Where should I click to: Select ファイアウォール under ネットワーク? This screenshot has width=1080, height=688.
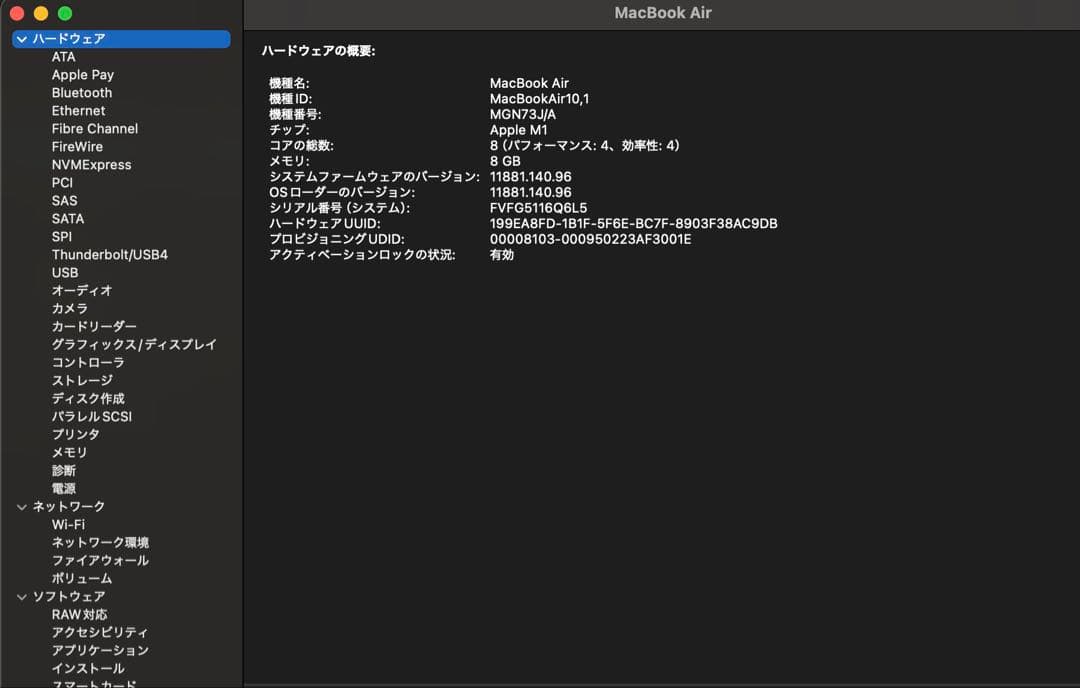click(100, 560)
